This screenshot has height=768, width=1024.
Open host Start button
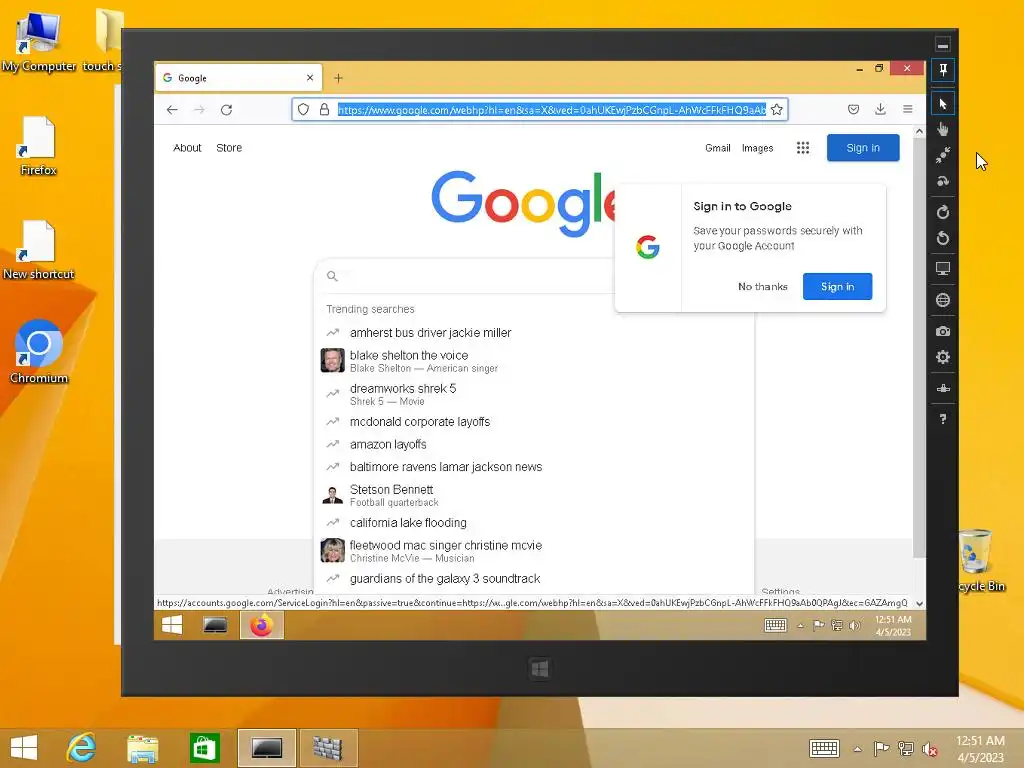[24, 748]
